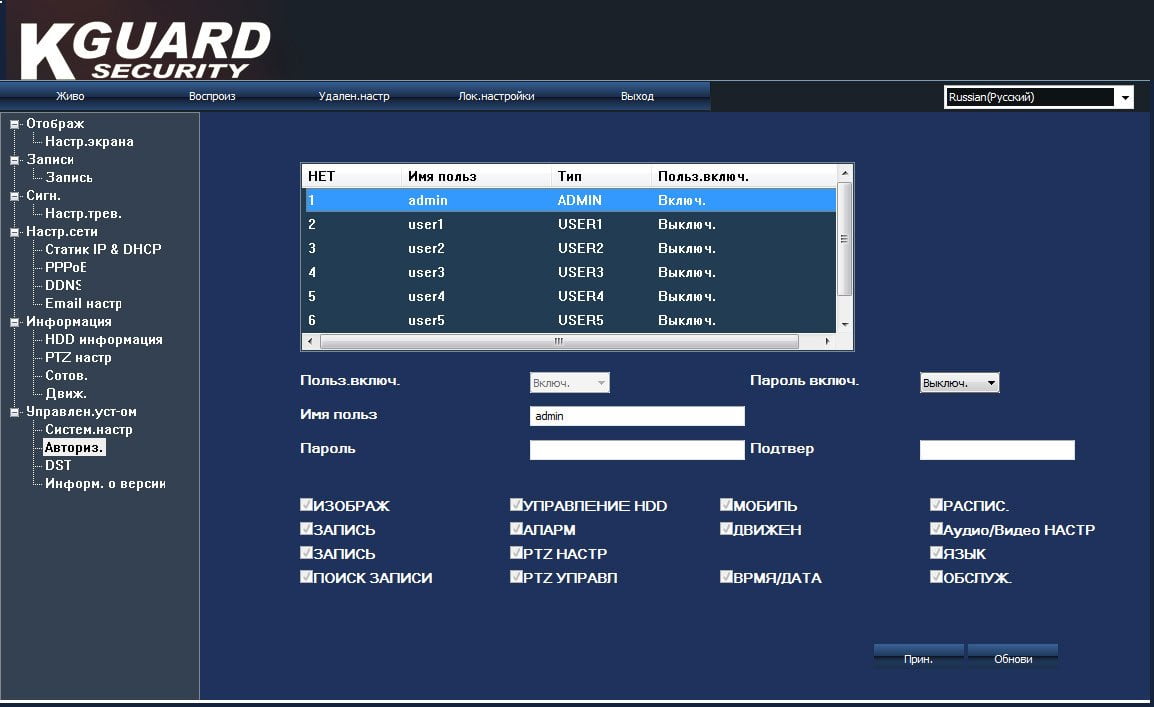Image resolution: width=1154 pixels, height=707 pixels.
Task: Collapse the Отображ tree node
Action: tap(14, 124)
